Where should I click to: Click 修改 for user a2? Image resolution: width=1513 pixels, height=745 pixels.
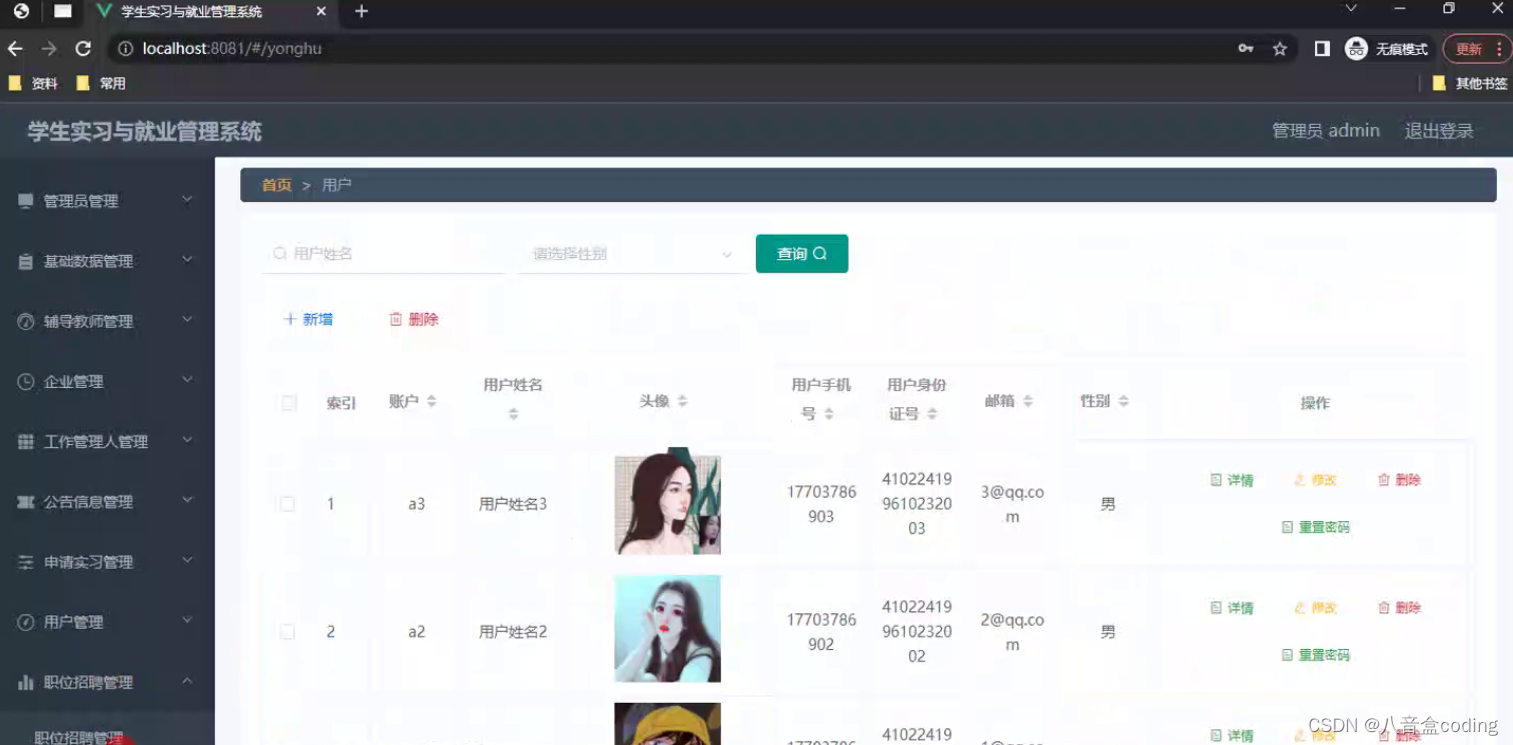[x=1316, y=608]
